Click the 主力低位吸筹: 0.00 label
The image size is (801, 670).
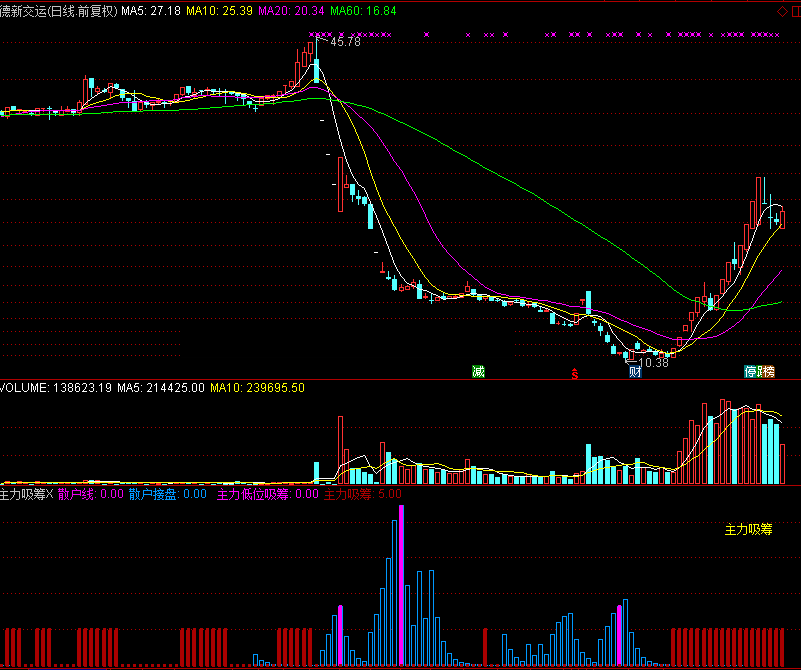268,494
